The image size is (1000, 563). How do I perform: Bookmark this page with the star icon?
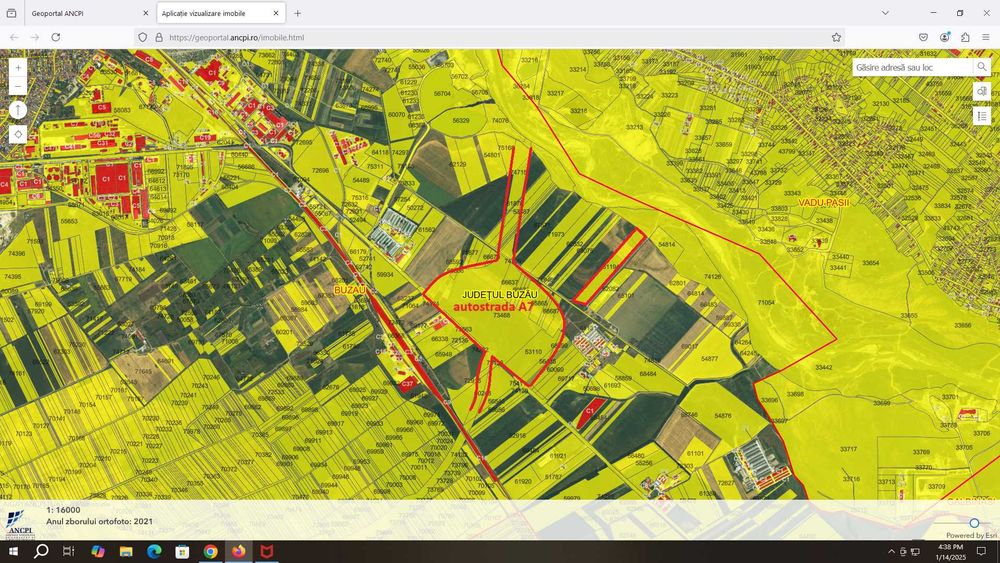click(x=836, y=37)
